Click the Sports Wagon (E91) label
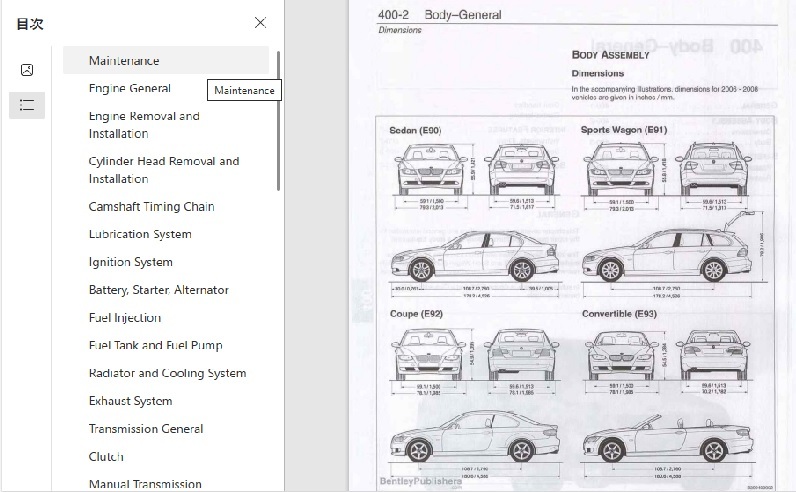The width and height of the screenshot is (796, 492). (x=623, y=130)
